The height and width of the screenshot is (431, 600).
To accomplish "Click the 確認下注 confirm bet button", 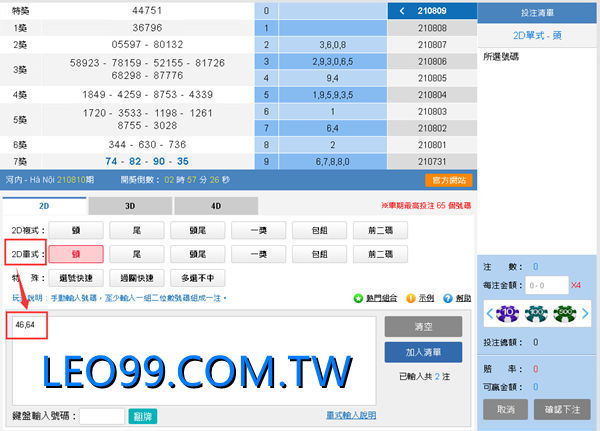I will pos(562,410).
